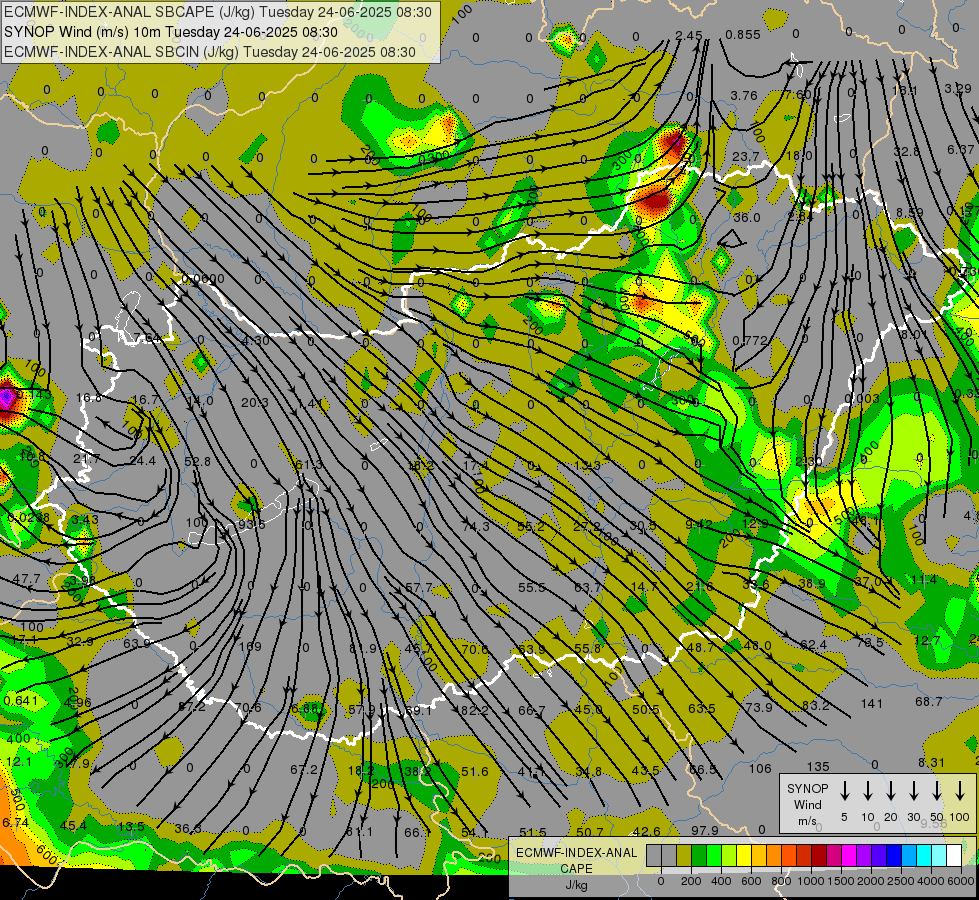Click the map value '2.45'
The width and height of the screenshot is (979, 900).
(689, 36)
